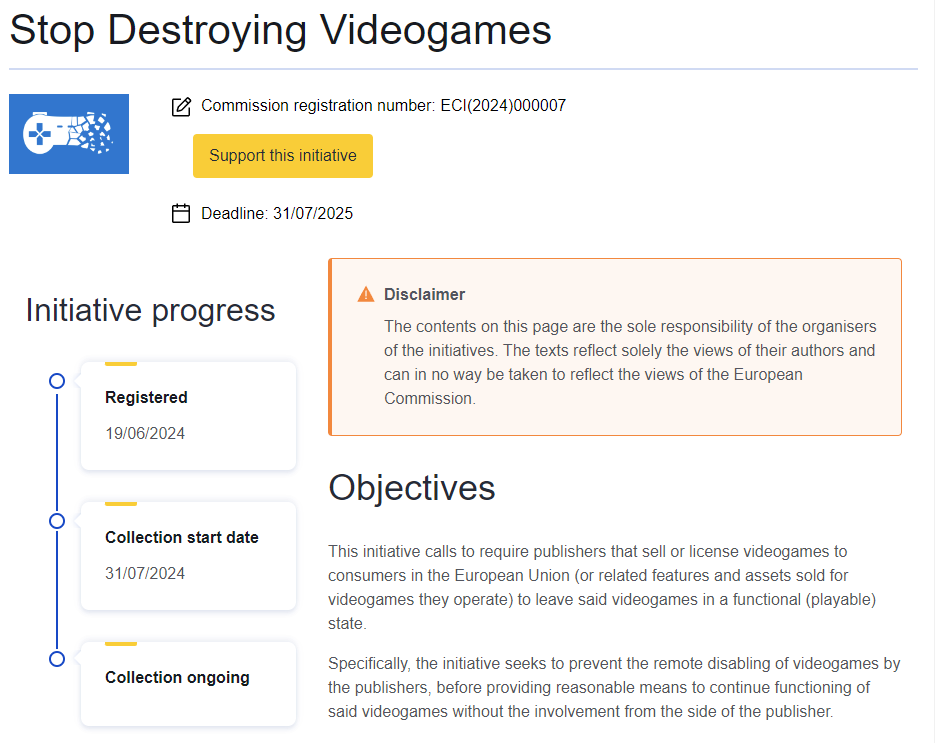This screenshot has height=743, width=935.
Task: Select the Collection start date milestone card
Action: click(x=188, y=555)
